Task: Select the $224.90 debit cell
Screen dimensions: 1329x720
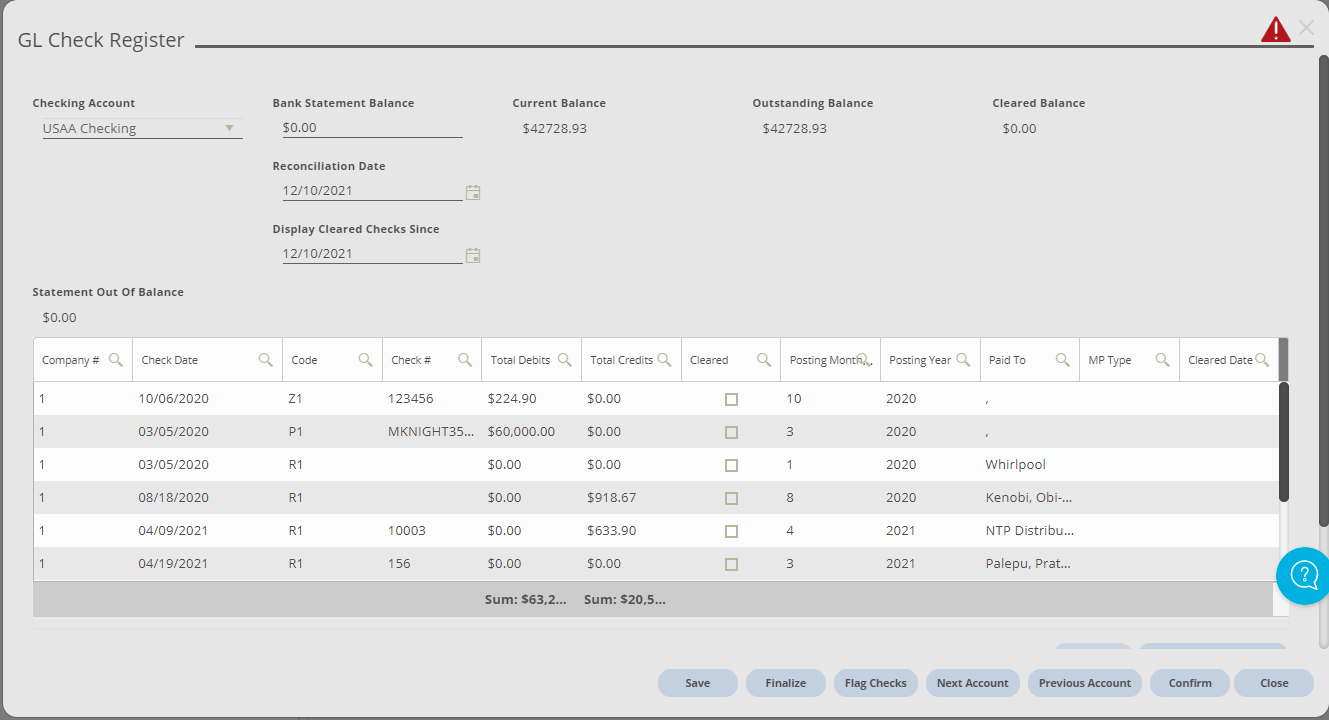Action: coord(531,398)
